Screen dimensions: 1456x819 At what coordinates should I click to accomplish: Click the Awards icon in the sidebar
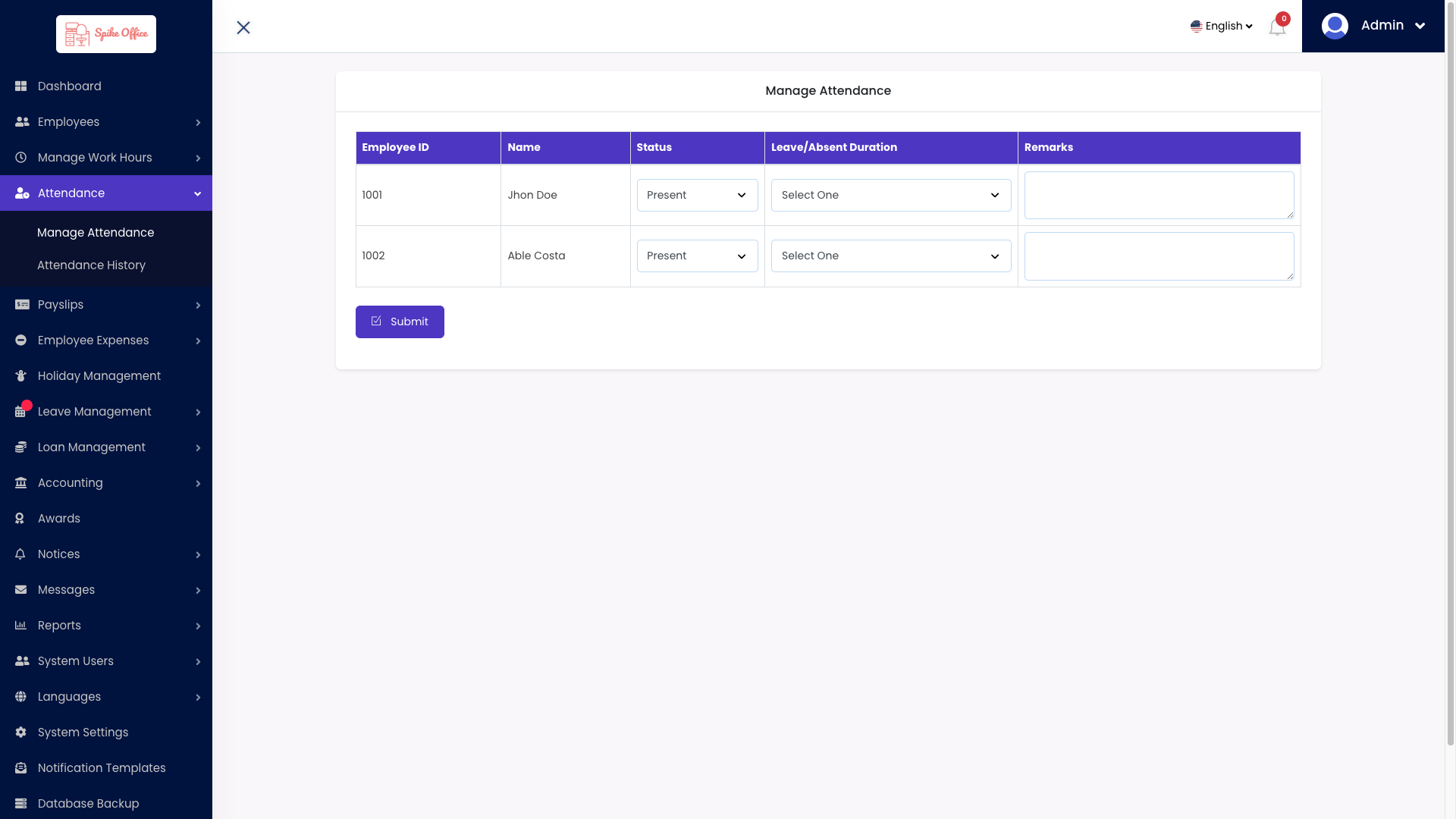pyautogui.click(x=19, y=518)
